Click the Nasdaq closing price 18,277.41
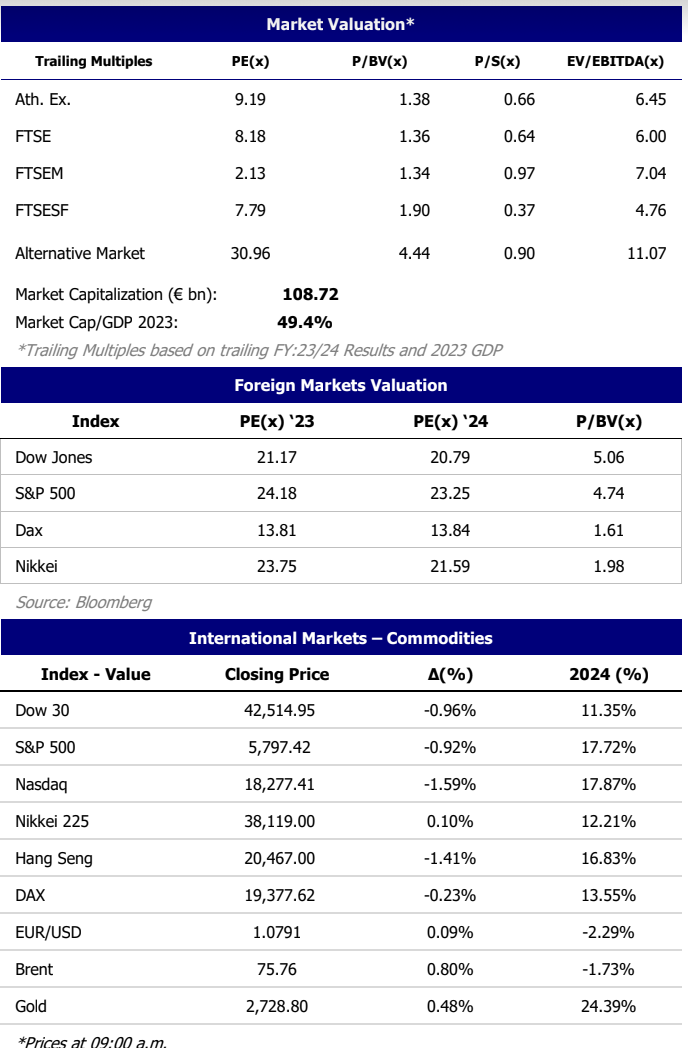This screenshot has height=1048, width=688. [x=280, y=785]
